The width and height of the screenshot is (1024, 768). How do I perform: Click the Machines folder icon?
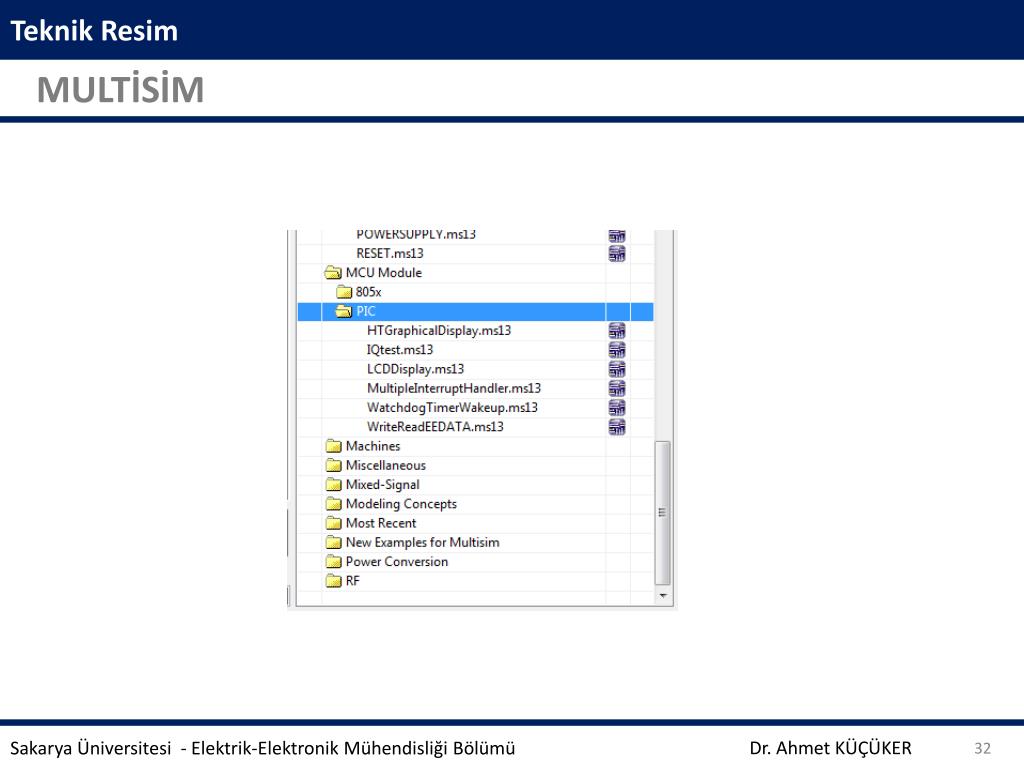pyautogui.click(x=334, y=446)
